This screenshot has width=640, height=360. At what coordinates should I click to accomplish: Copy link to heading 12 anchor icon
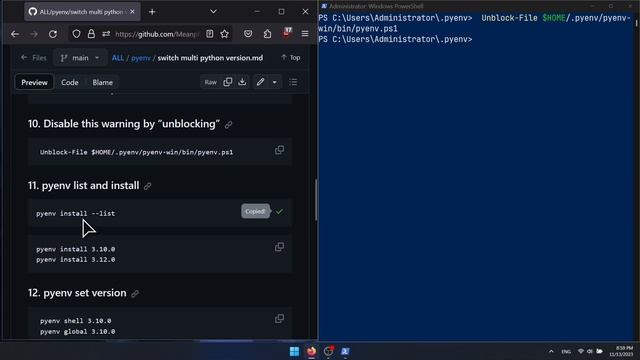pyautogui.click(x=135, y=293)
